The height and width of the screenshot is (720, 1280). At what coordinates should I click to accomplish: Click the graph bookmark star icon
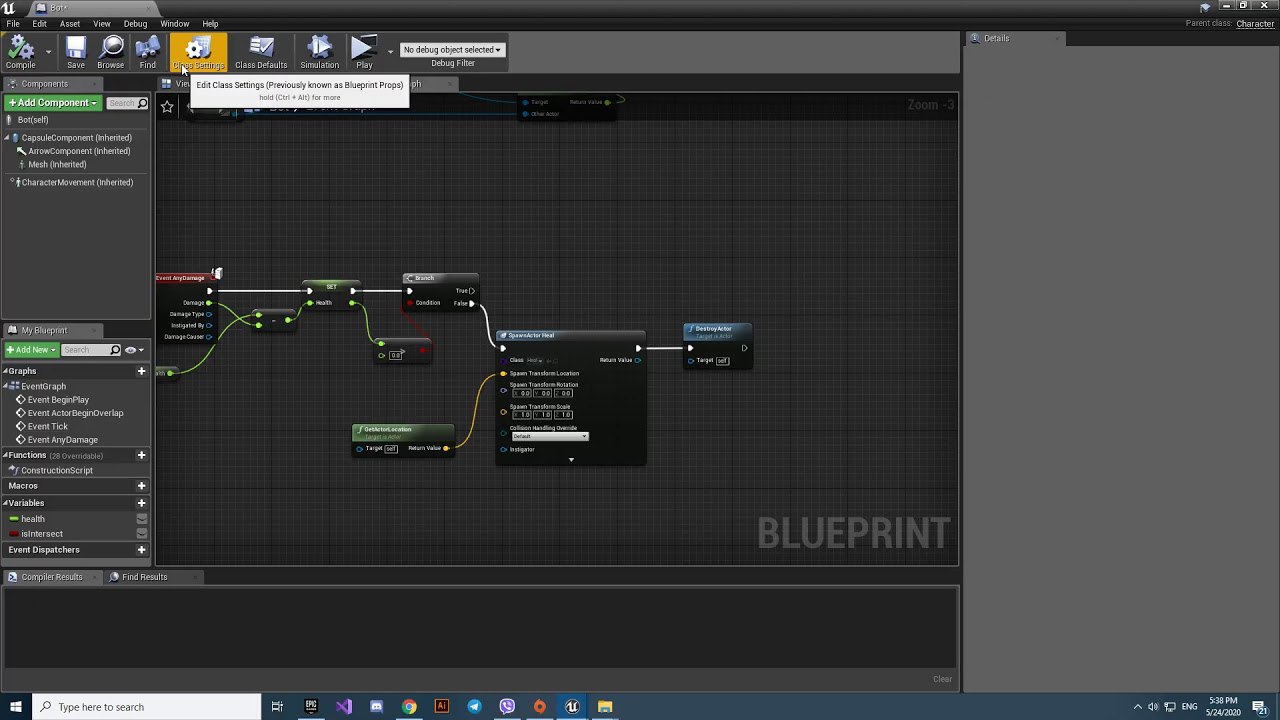(x=167, y=106)
